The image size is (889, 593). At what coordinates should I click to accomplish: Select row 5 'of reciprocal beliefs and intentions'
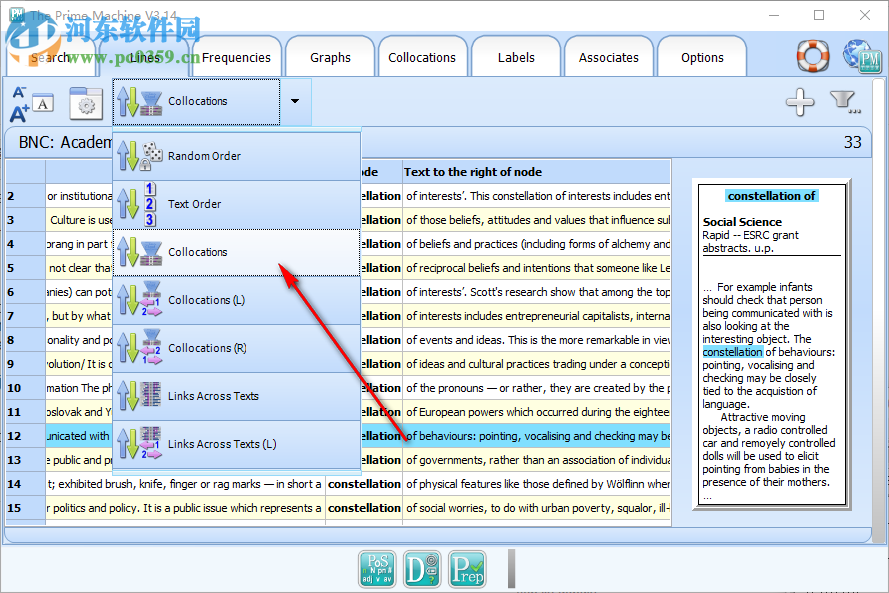pyautogui.click(x=536, y=268)
